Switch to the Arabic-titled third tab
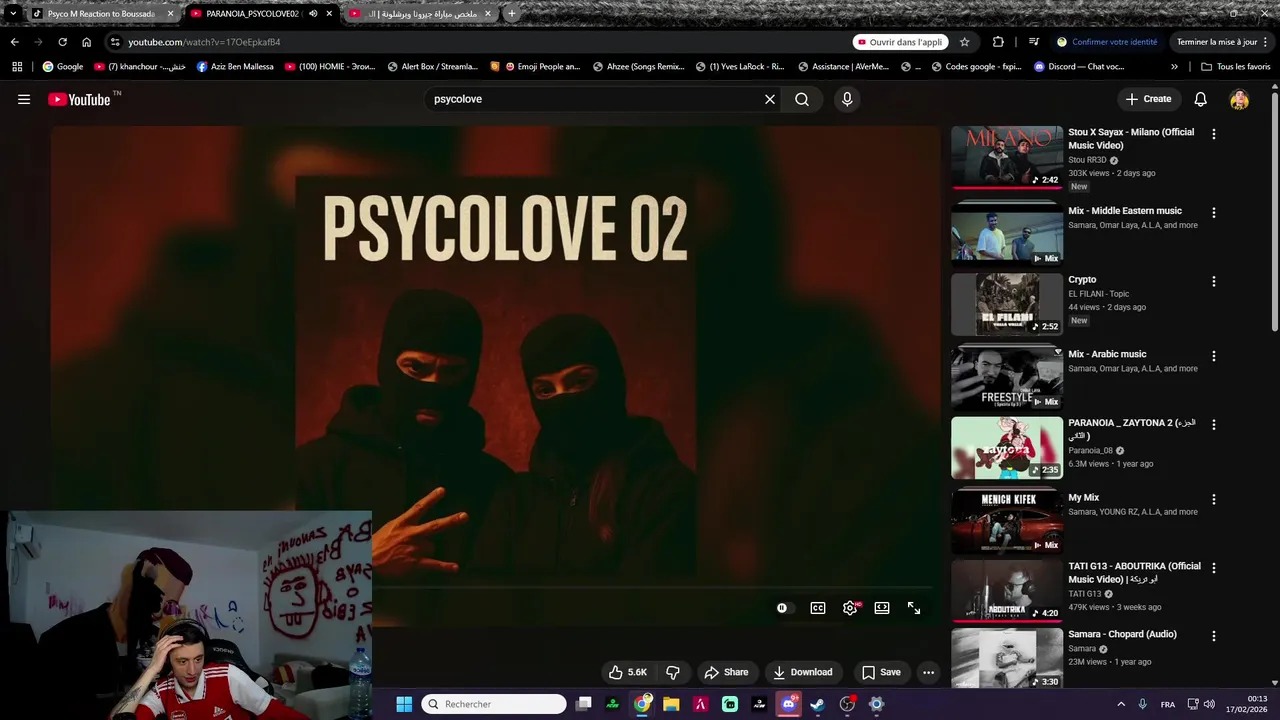Viewport: 1280px width, 720px height. click(420, 14)
